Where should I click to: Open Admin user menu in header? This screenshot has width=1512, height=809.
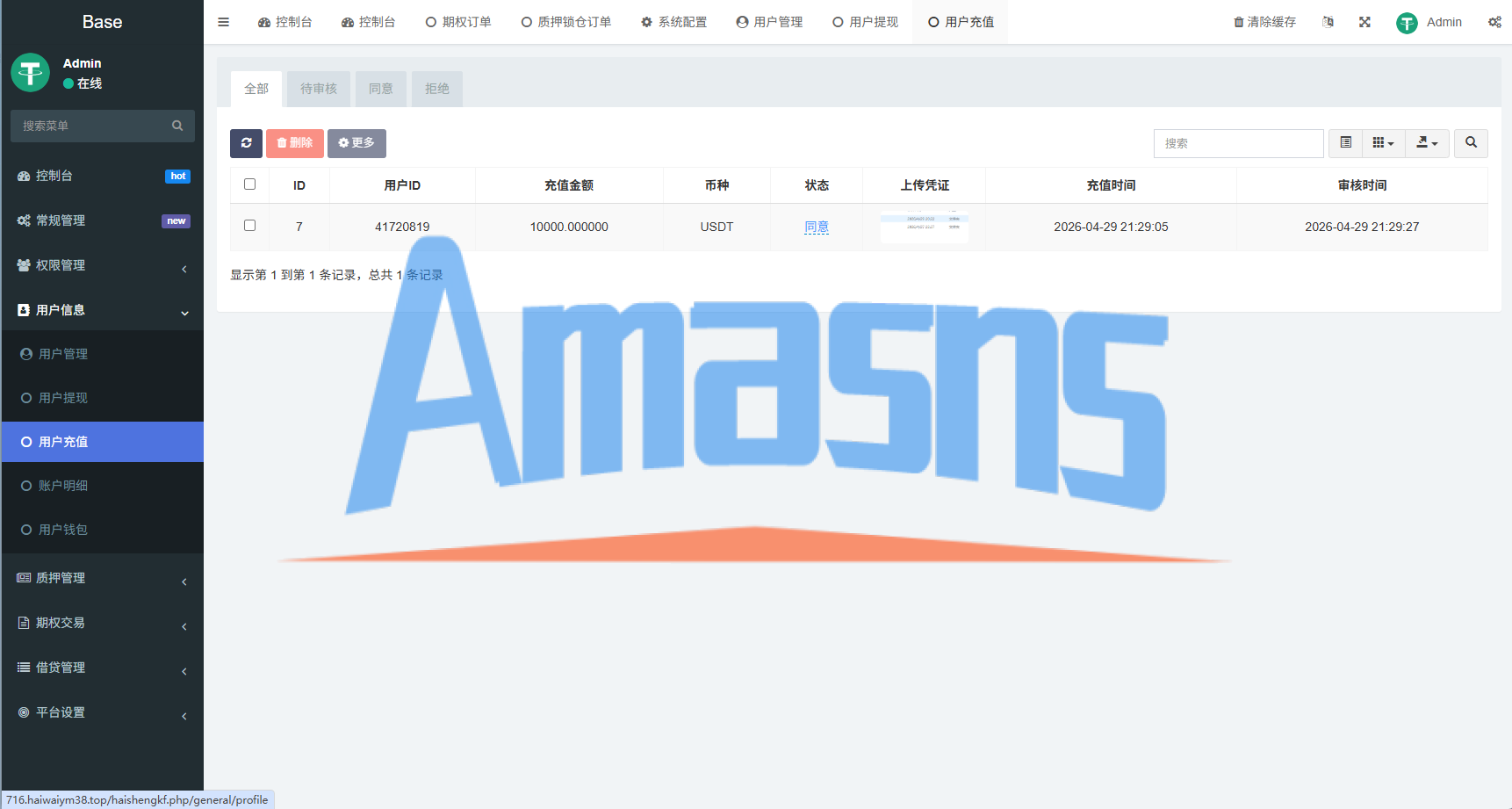1429,22
